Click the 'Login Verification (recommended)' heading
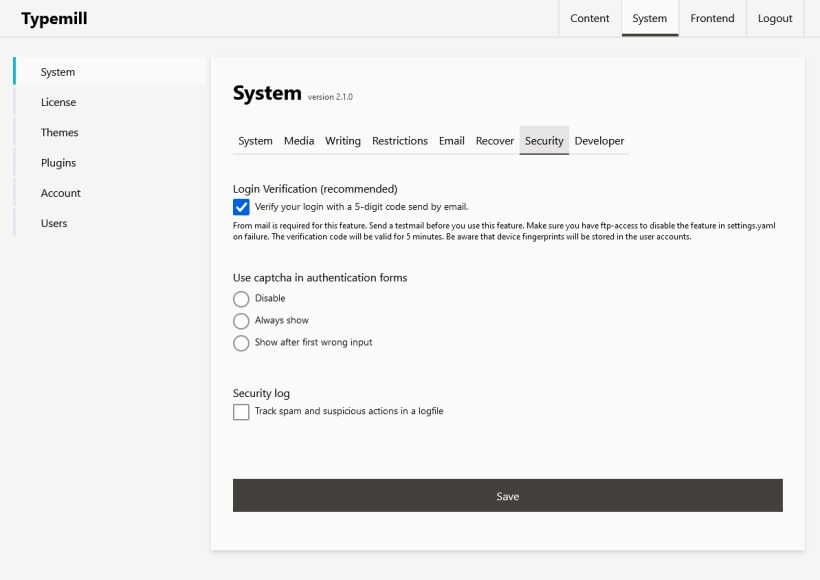Image resolution: width=820 pixels, height=580 pixels. point(315,189)
